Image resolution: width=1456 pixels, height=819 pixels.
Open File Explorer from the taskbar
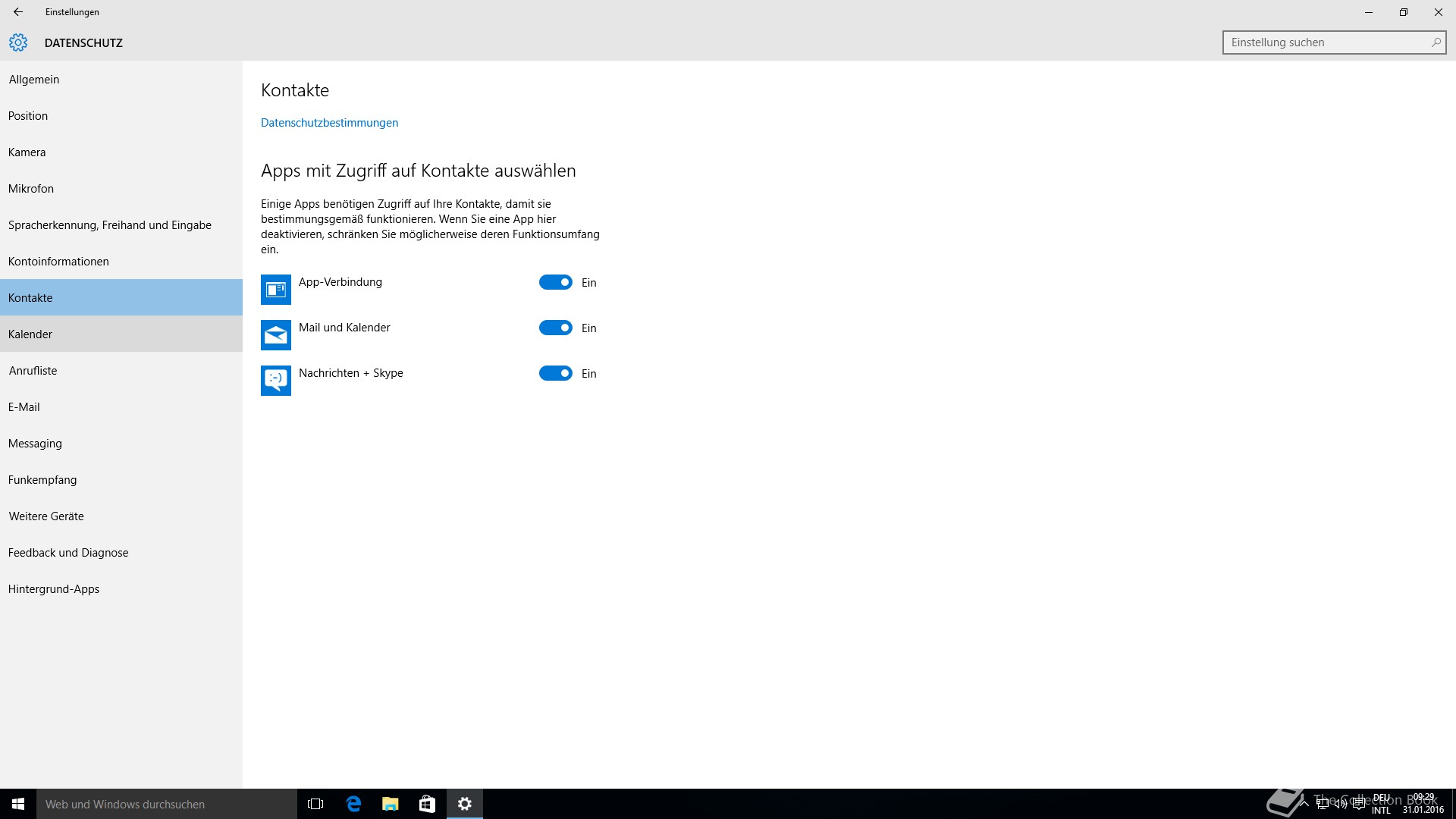pos(391,804)
